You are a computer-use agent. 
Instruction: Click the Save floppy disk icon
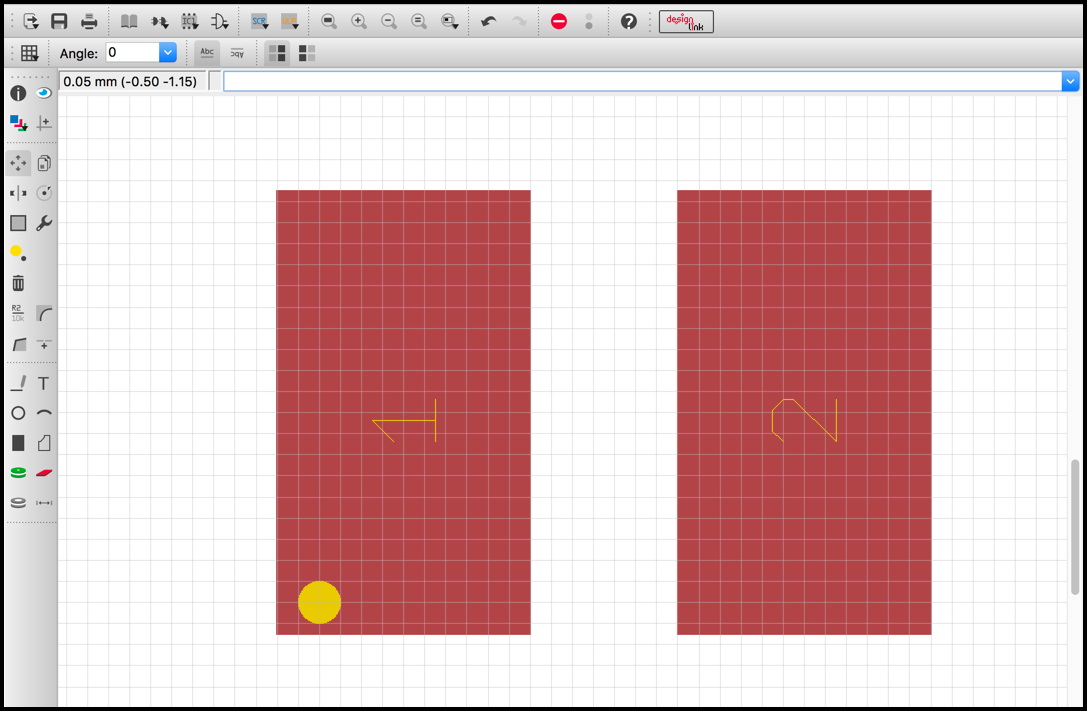(60, 21)
